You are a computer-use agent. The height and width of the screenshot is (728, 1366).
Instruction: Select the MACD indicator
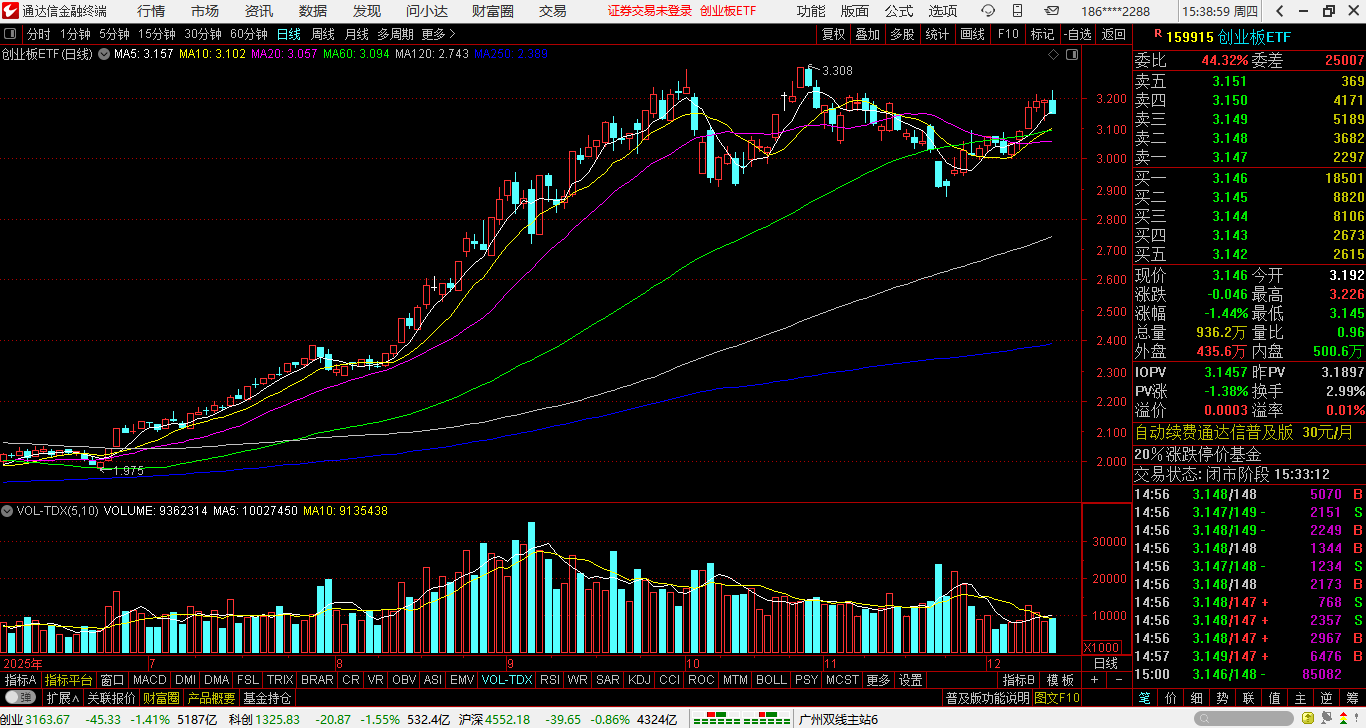[x=149, y=680]
